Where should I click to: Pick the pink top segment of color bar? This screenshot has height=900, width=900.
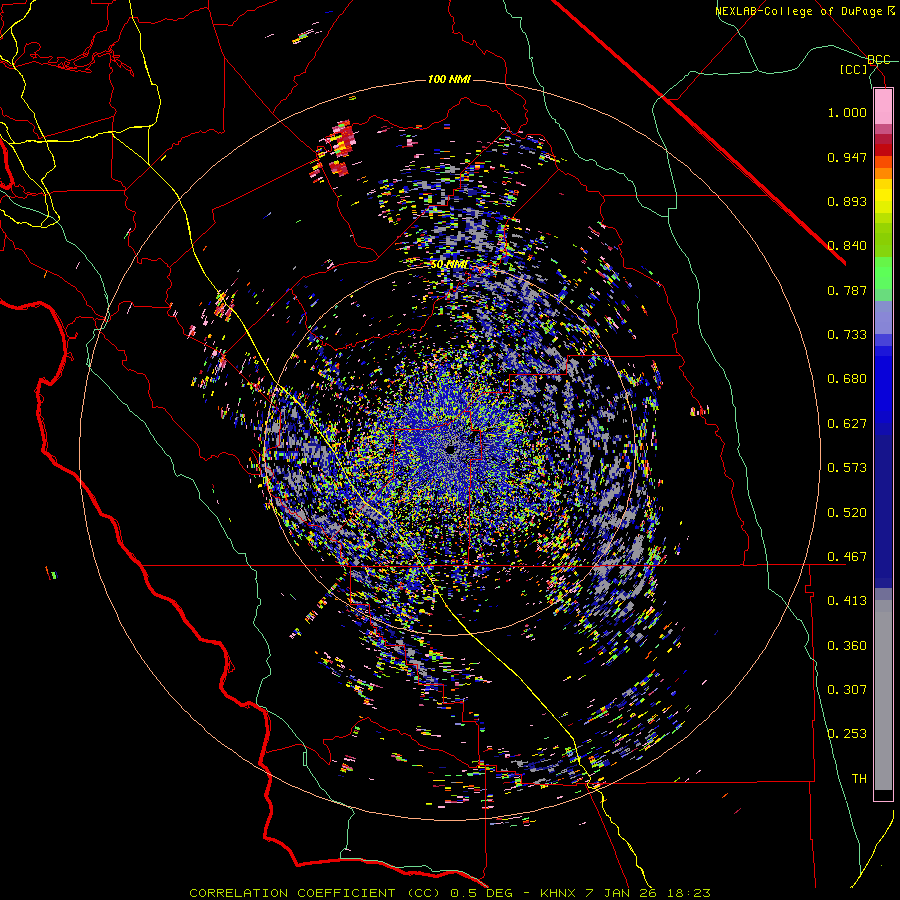[883, 107]
